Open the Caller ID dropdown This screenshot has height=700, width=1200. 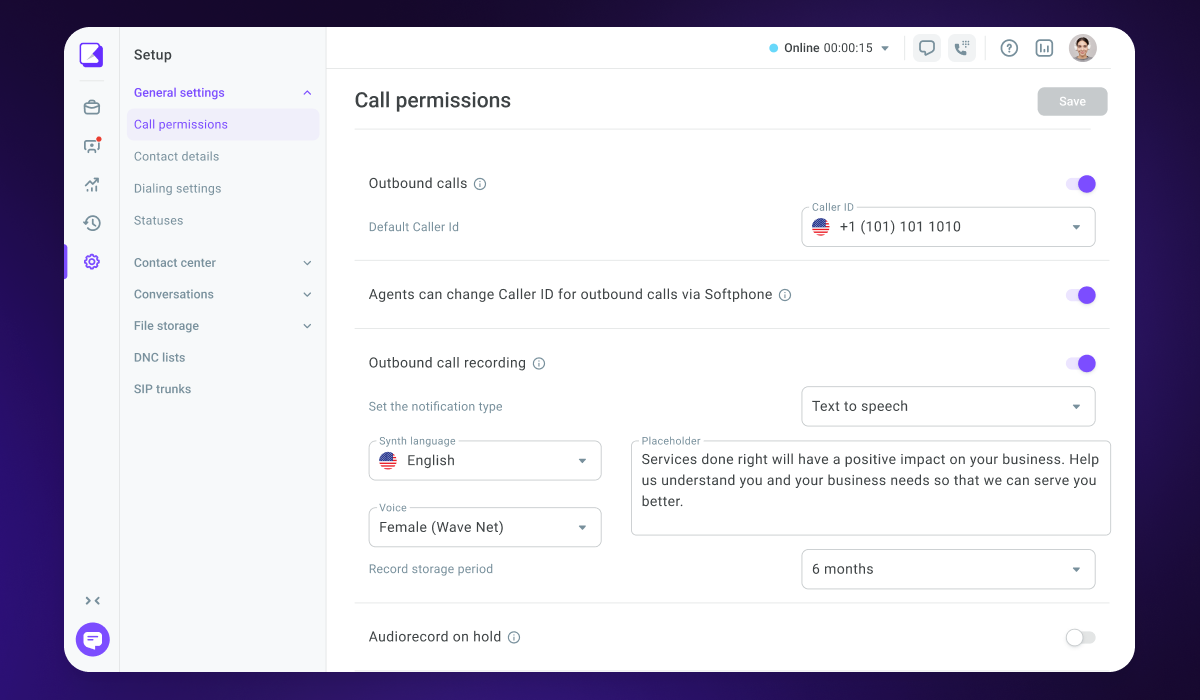(948, 227)
